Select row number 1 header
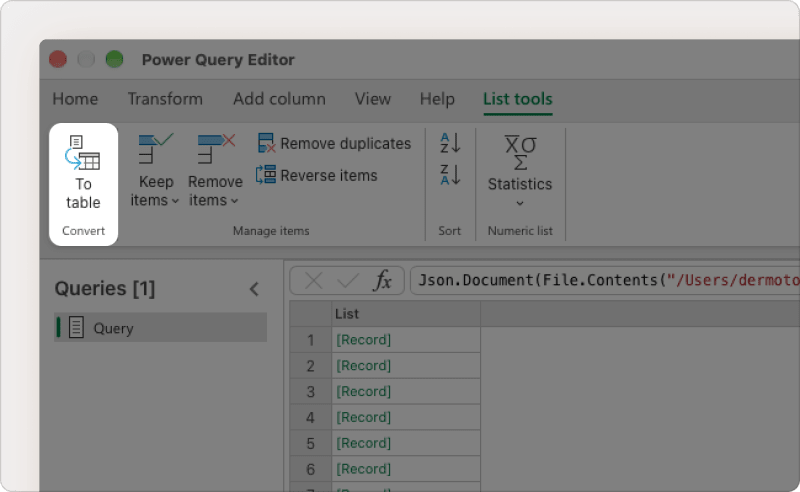Image resolution: width=800 pixels, height=492 pixels. (311, 340)
